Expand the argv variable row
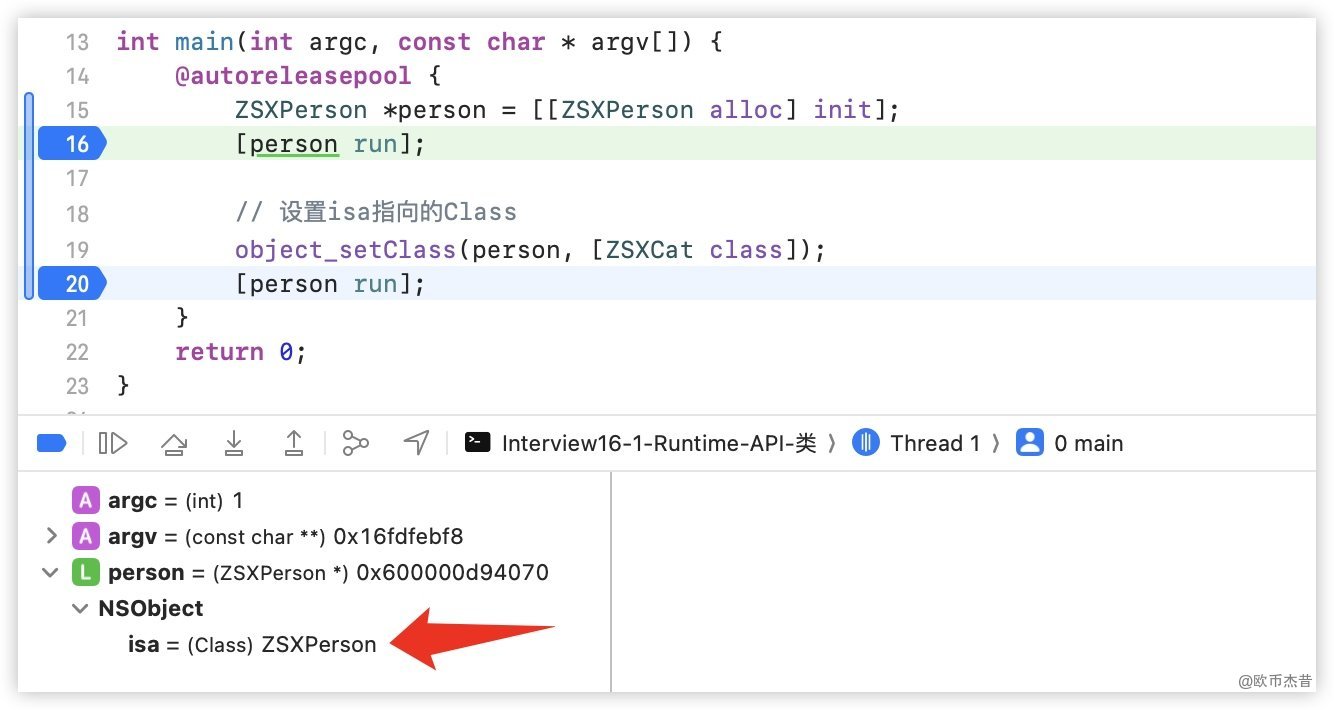The width and height of the screenshot is (1334, 710). (51, 537)
